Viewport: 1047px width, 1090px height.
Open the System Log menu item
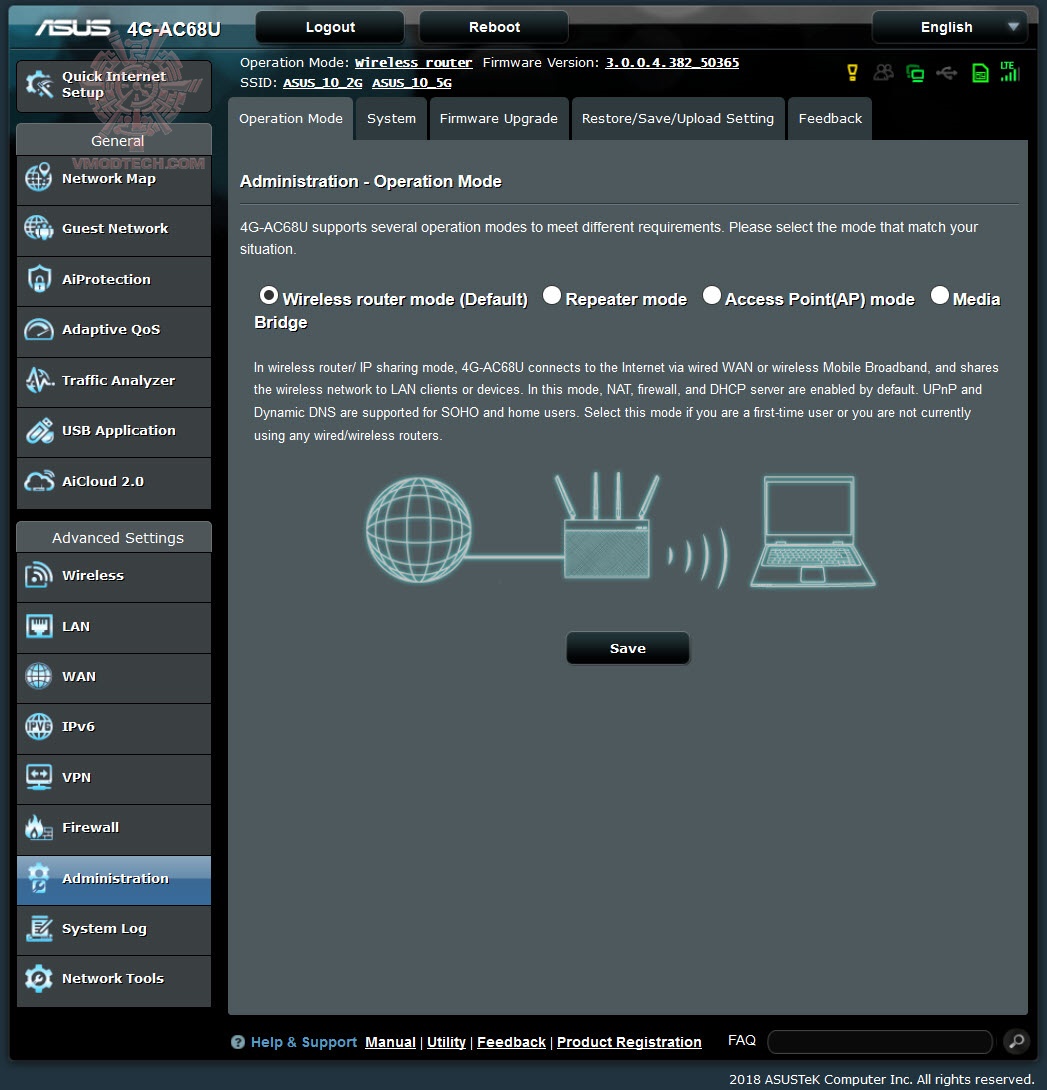(x=114, y=929)
